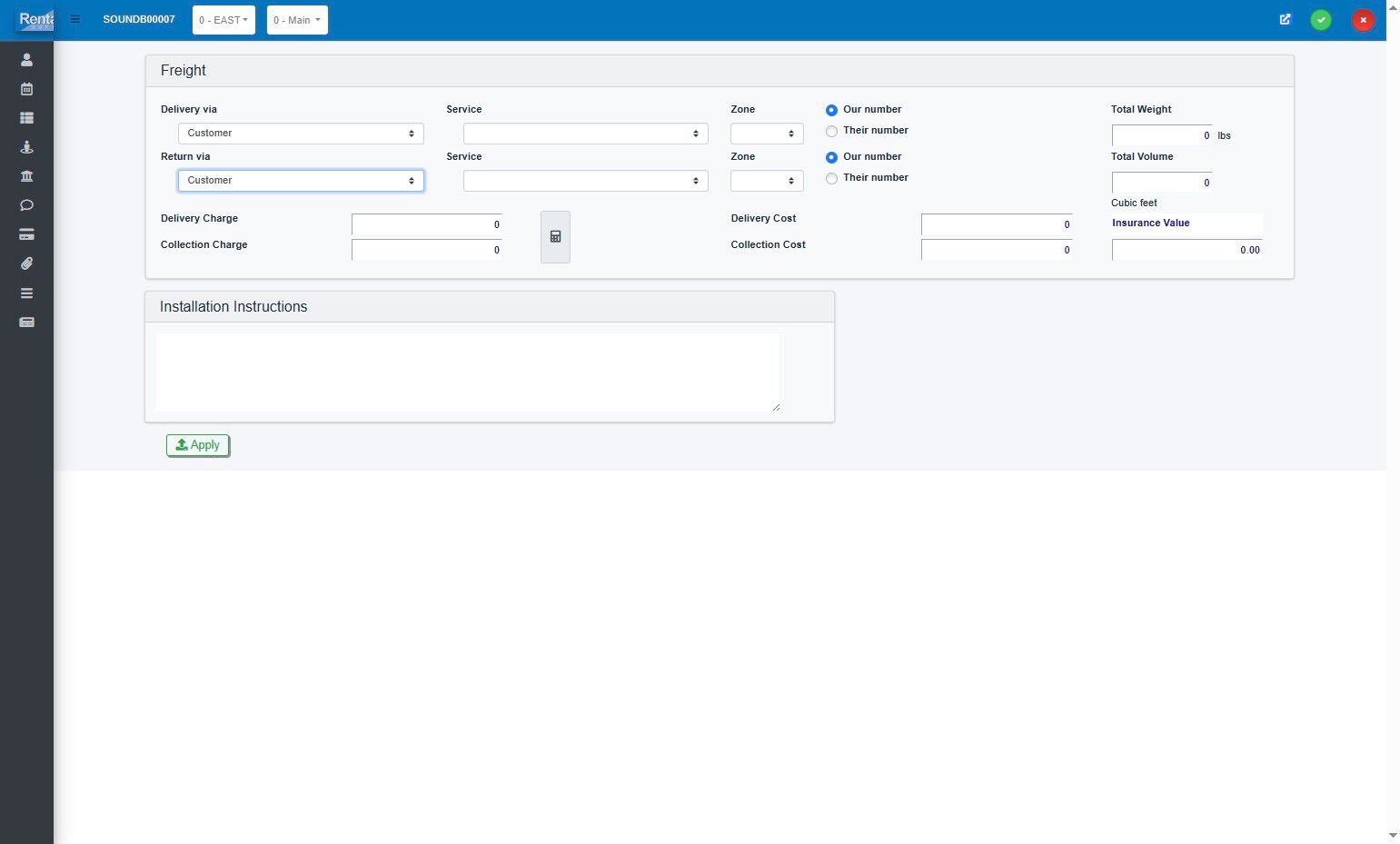
Task: Click the Insurance Value field
Action: tap(1187, 250)
